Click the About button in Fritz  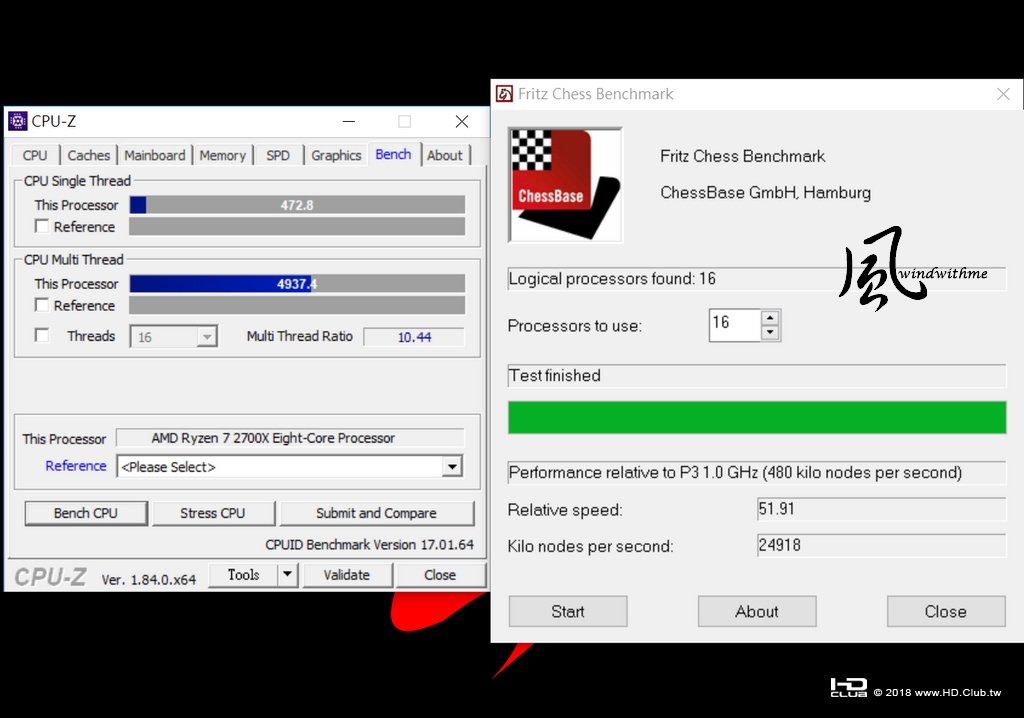(757, 612)
